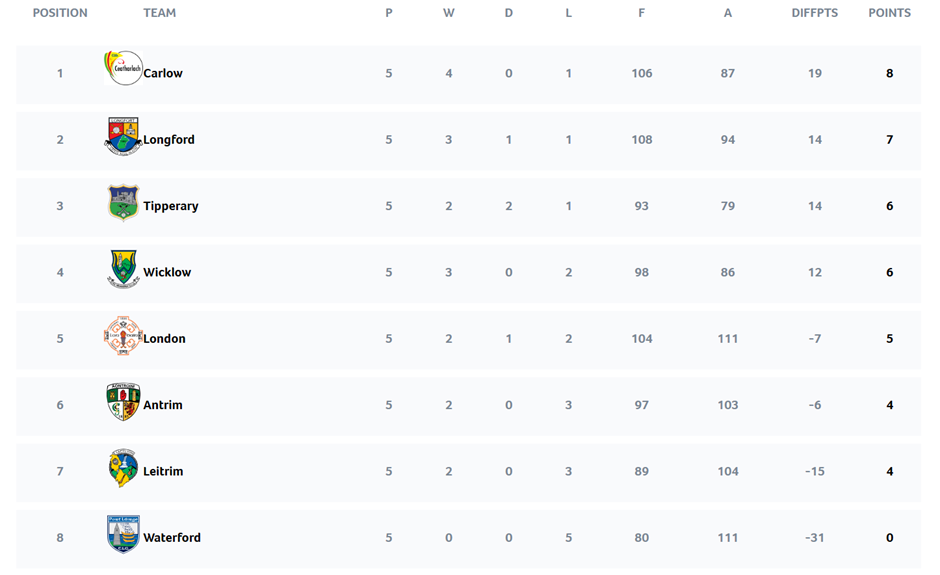Open the Carlow team name link
Viewport: 940px width, 575px height.
point(163,73)
